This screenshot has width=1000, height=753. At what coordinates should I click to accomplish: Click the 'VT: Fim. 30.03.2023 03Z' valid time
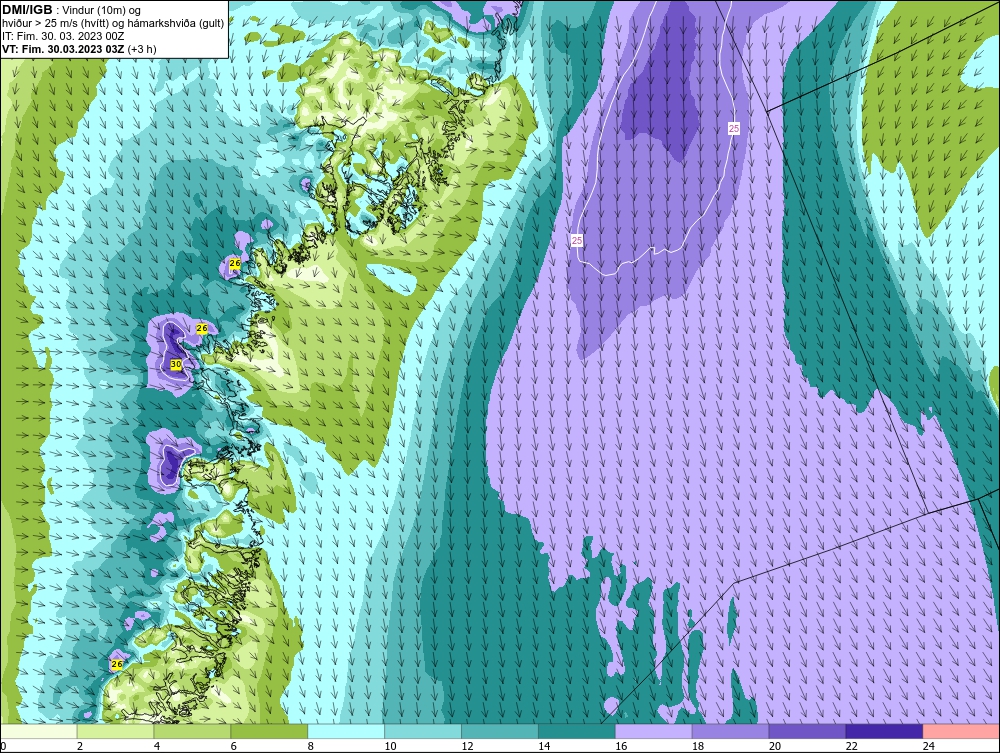coord(64,49)
